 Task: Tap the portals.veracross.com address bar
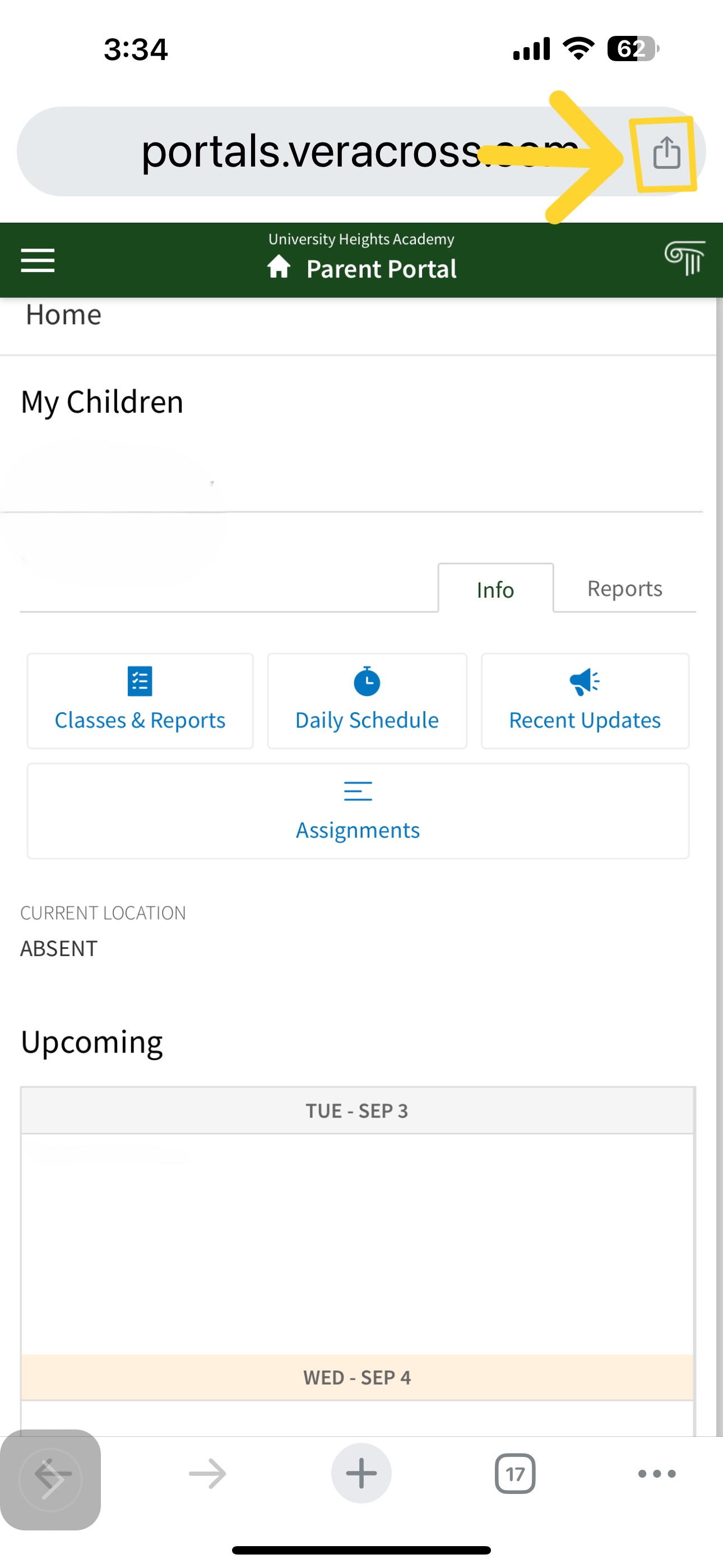click(328, 151)
